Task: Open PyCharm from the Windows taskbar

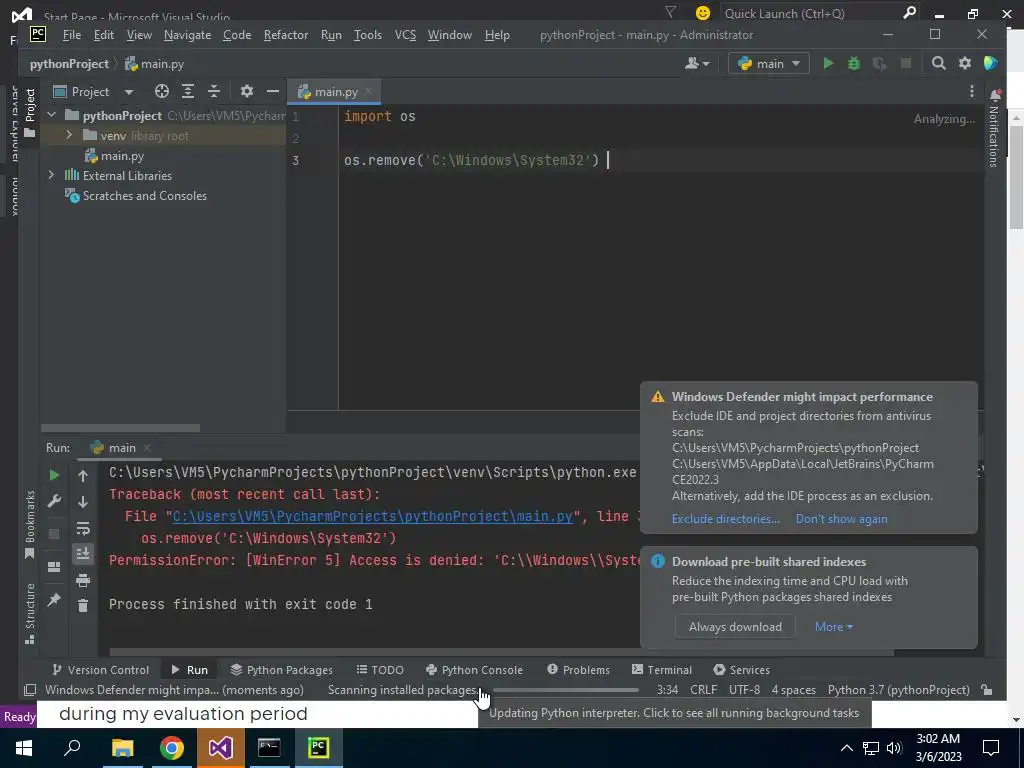Action: (x=319, y=748)
